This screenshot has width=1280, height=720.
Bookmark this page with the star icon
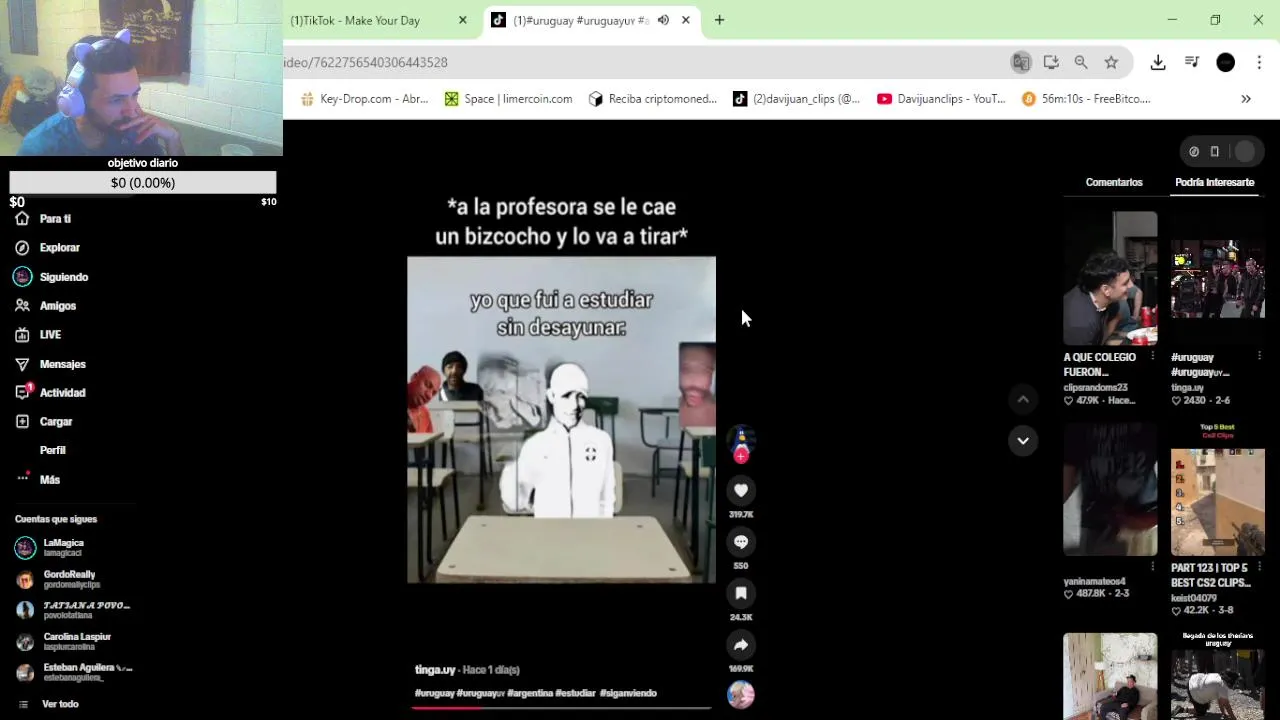(1111, 62)
